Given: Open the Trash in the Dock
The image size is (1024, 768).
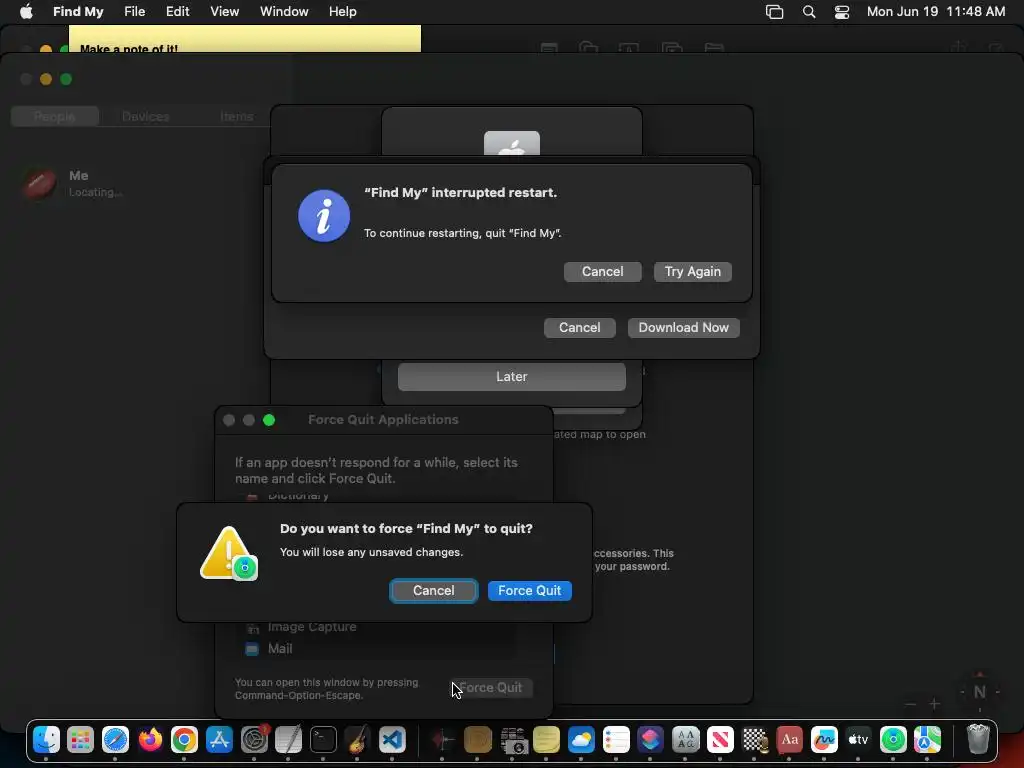Looking at the screenshot, I should (x=978, y=740).
